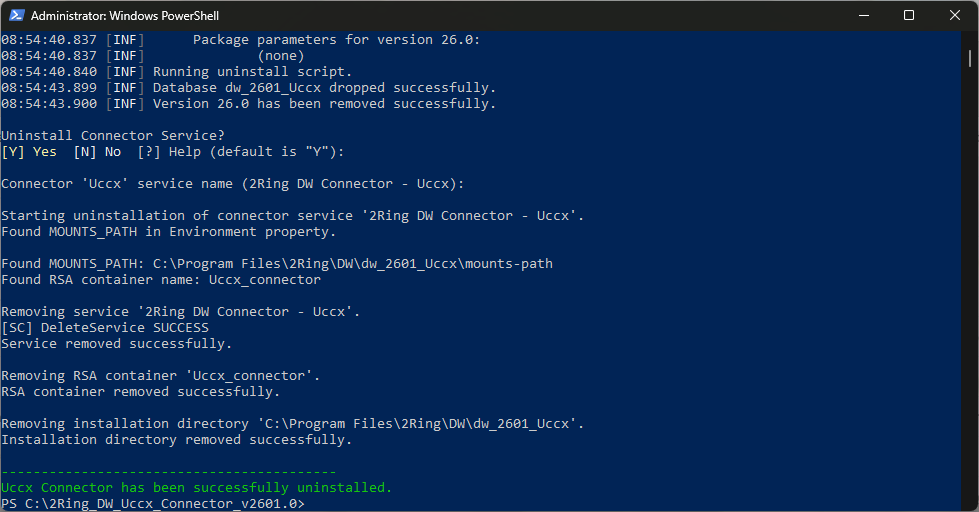979x512 pixels.
Task: Click the "[Y] Yes" option text
Action: coord(29,152)
